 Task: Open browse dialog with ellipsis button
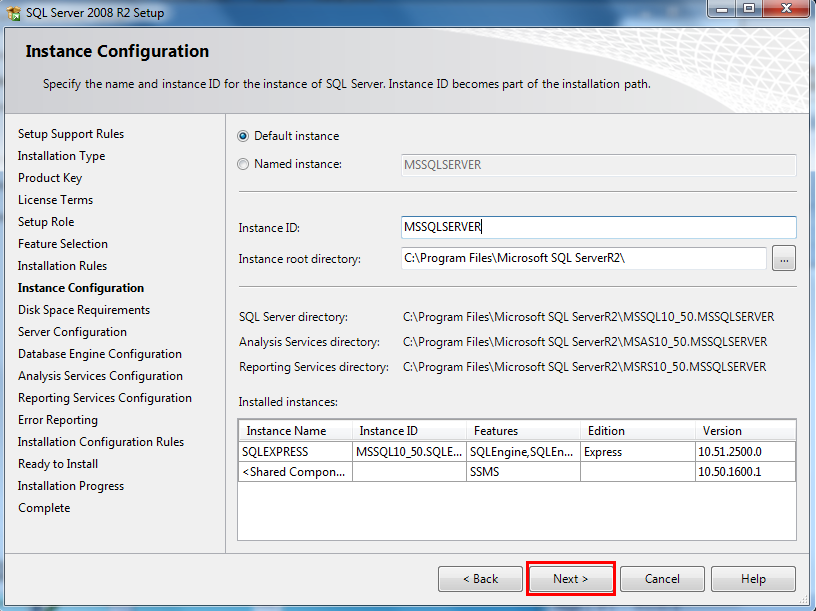(x=784, y=258)
